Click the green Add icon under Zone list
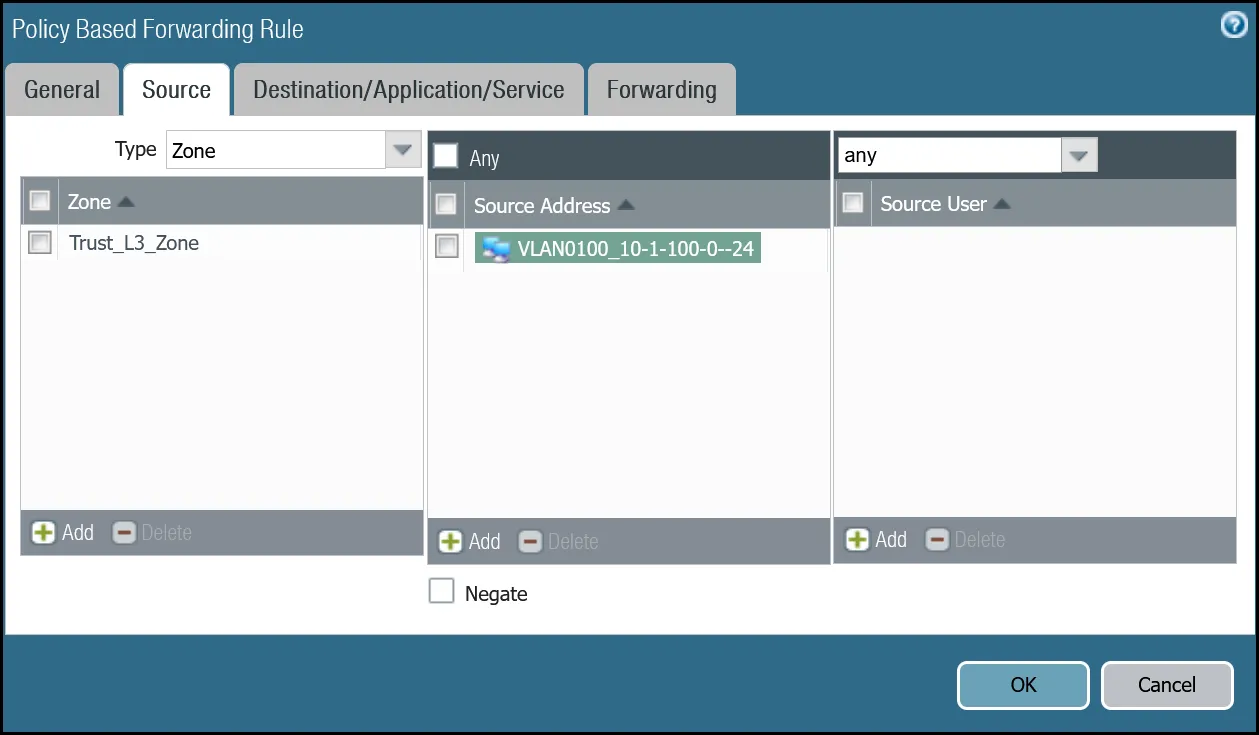The width and height of the screenshot is (1259, 735). point(43,532)
